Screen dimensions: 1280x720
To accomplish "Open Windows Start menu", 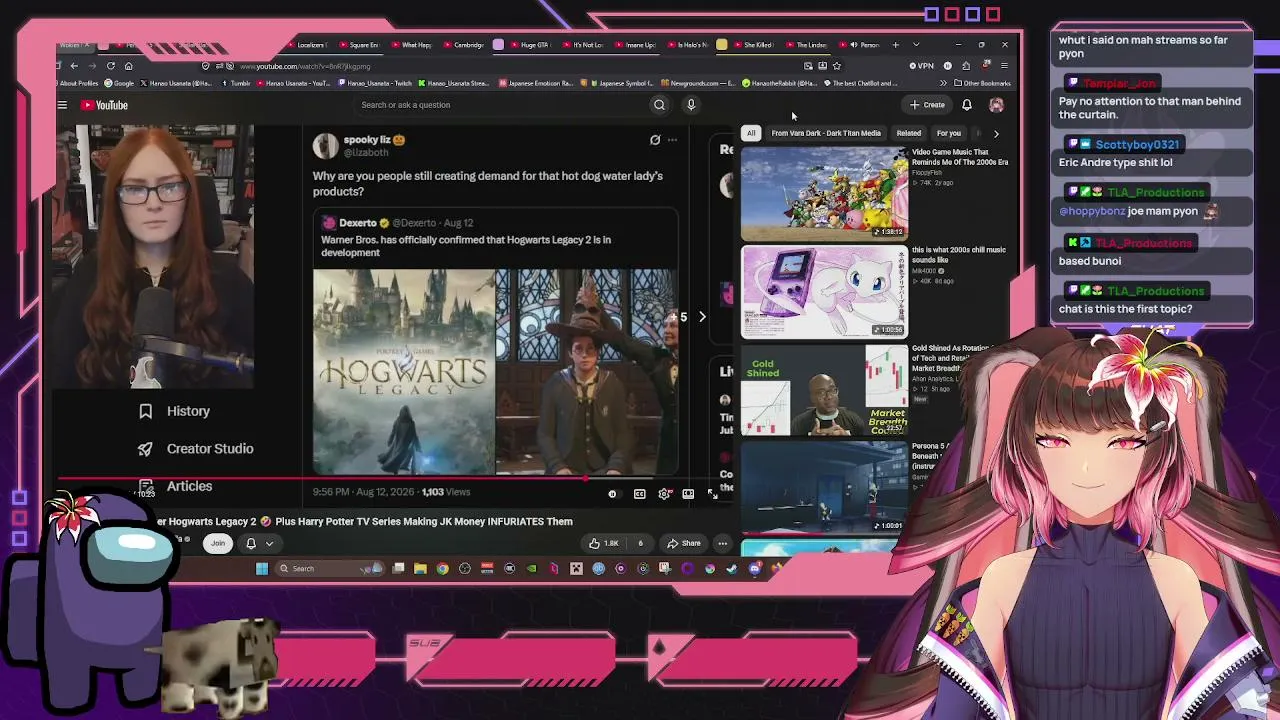I will [262, 569].
